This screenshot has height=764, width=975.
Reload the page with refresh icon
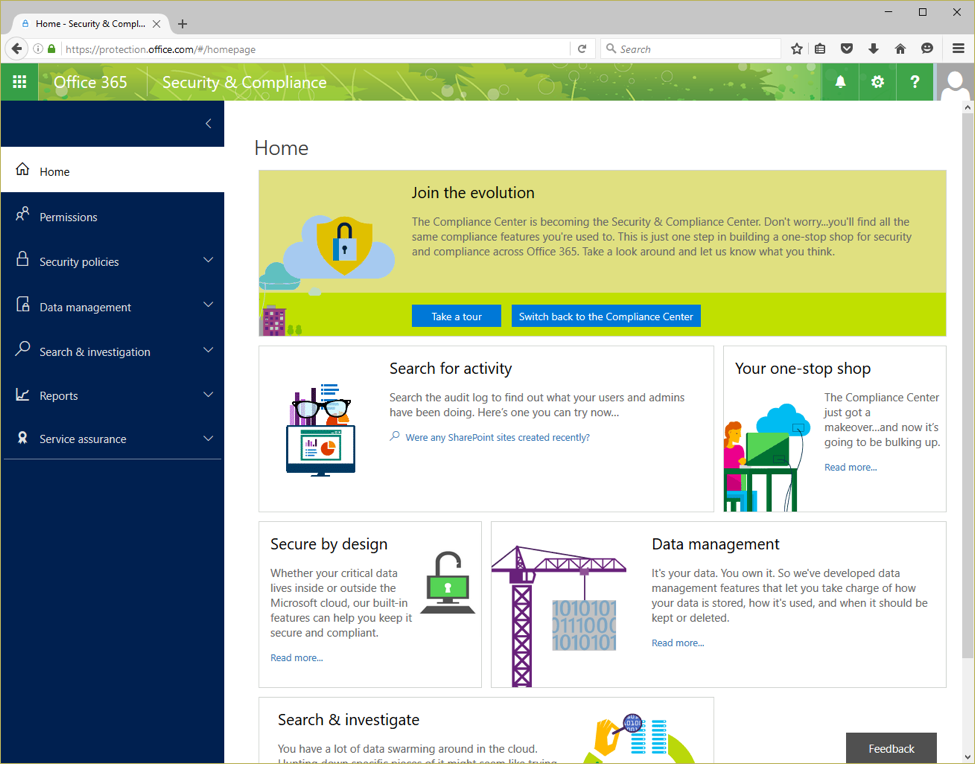[x=582, y=49]
